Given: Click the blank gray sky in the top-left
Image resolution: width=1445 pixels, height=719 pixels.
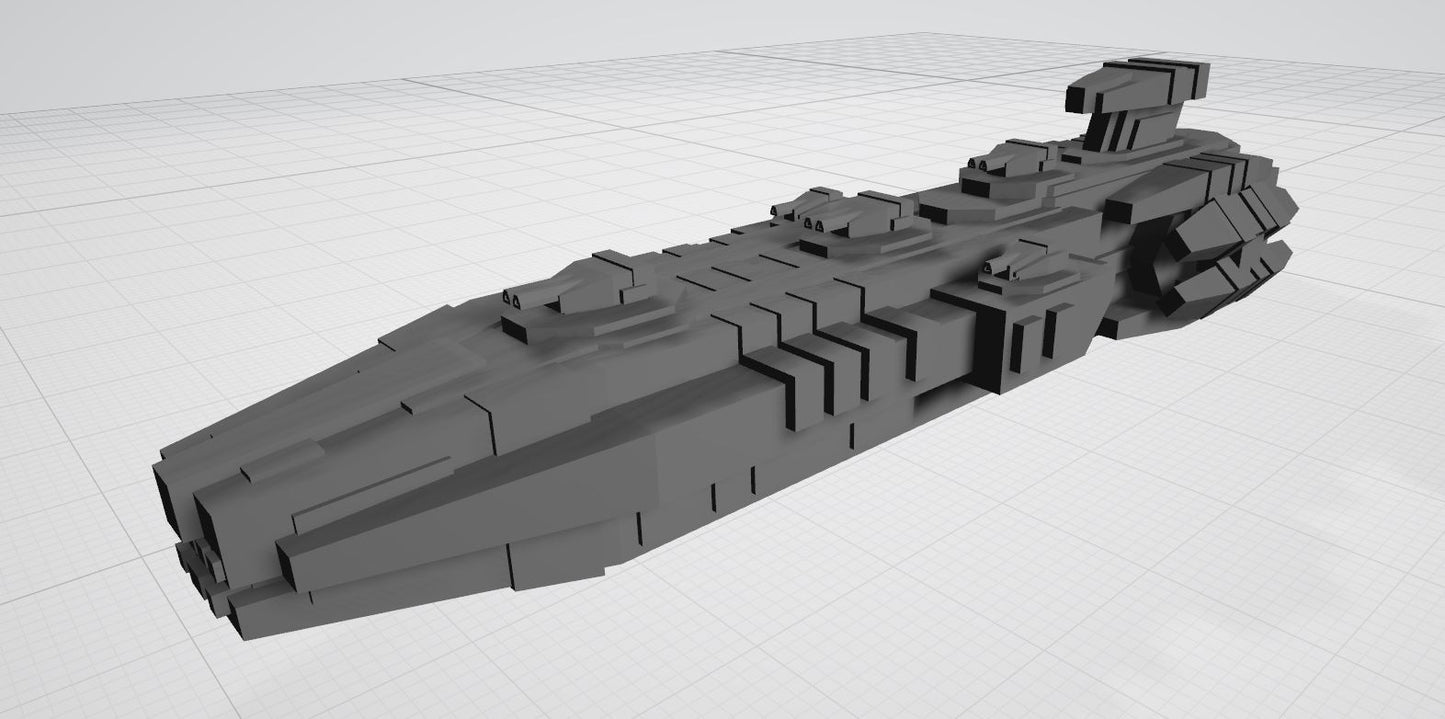Looking at the screenshot, I should pos(150,50).
